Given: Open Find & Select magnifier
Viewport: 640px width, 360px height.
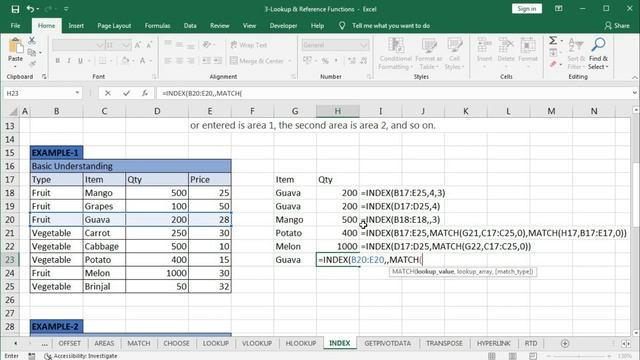Looking at the screenshot, I should [x=598, y=45].
